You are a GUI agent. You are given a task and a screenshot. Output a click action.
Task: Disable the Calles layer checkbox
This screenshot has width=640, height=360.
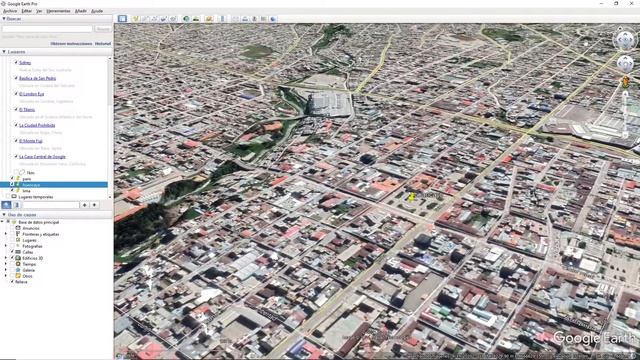(12, 252)
